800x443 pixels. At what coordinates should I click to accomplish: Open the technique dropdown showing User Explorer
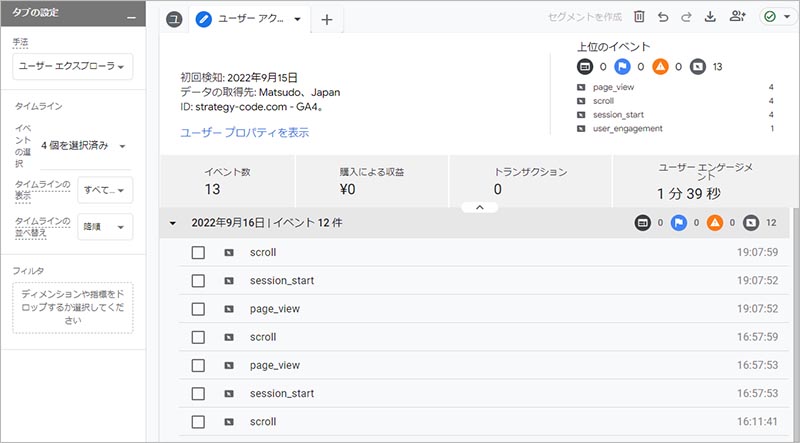click(x=73, y=68)
